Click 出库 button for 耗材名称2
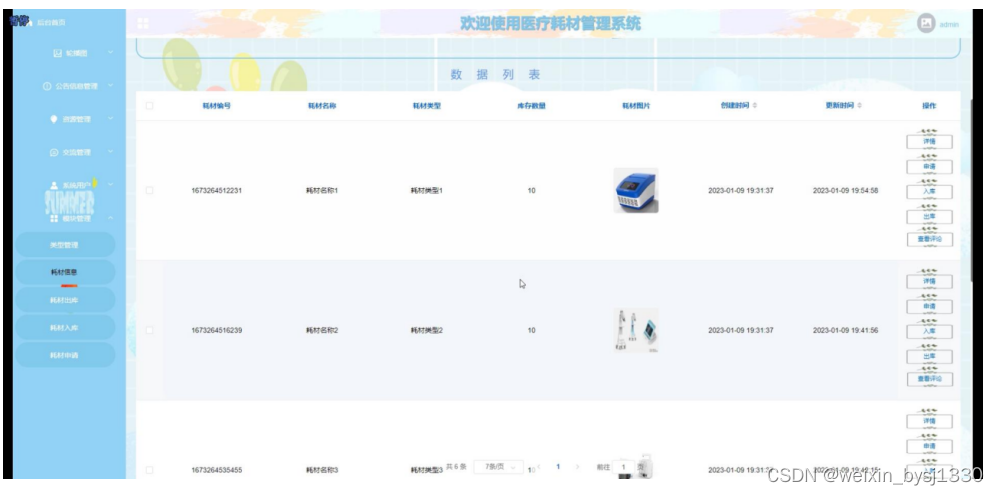The image size is (999, 495). click(930, 357)
